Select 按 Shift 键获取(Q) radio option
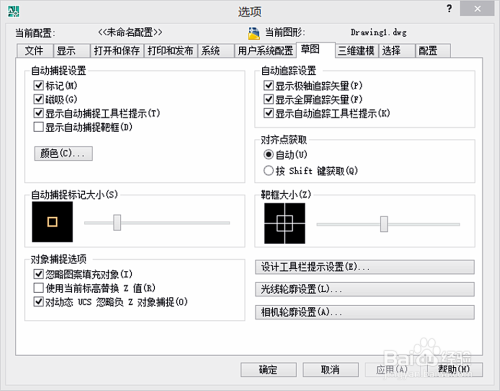Image resolution: width=500 pixels, height=391 pixels. pos(268,171)
